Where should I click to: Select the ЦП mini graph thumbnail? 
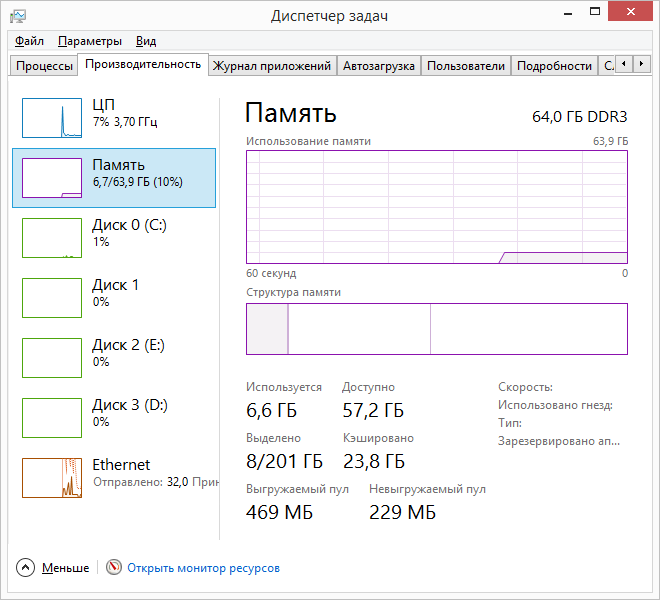pyautogui.click(x=52, y=118)
